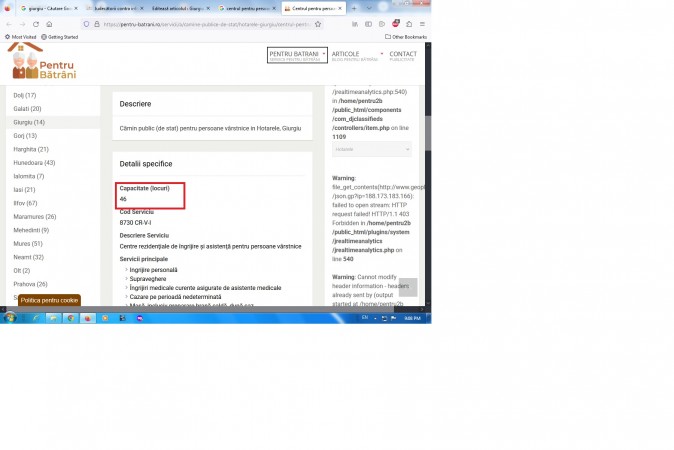Click the scroll-to-top square button
Screen dimensions: 674x450
point(408,287)
